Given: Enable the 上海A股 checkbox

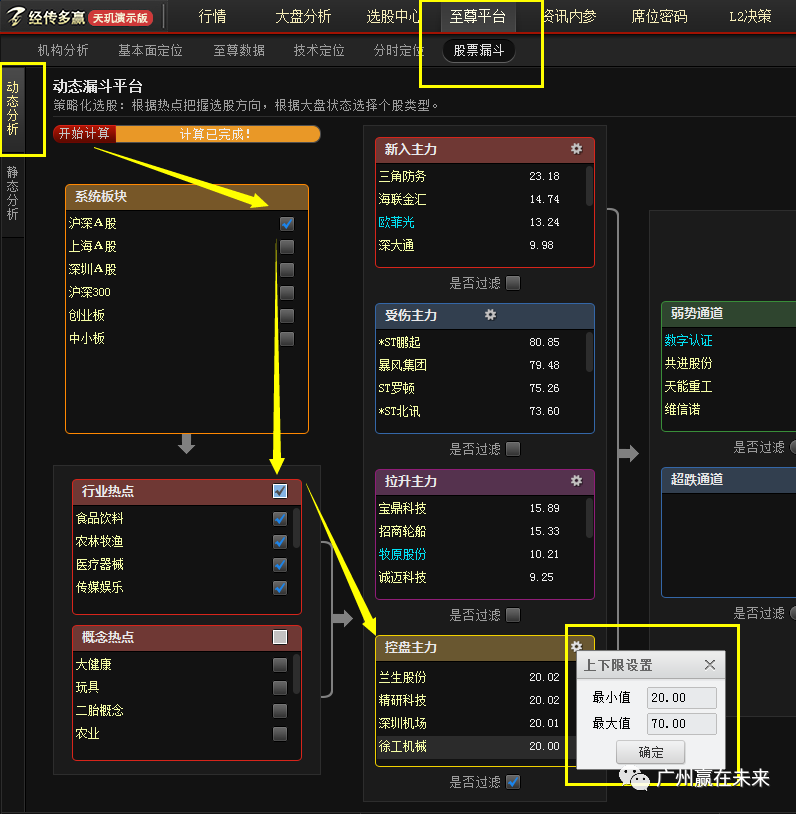Looking at the screenshot, I should point(287,247).
